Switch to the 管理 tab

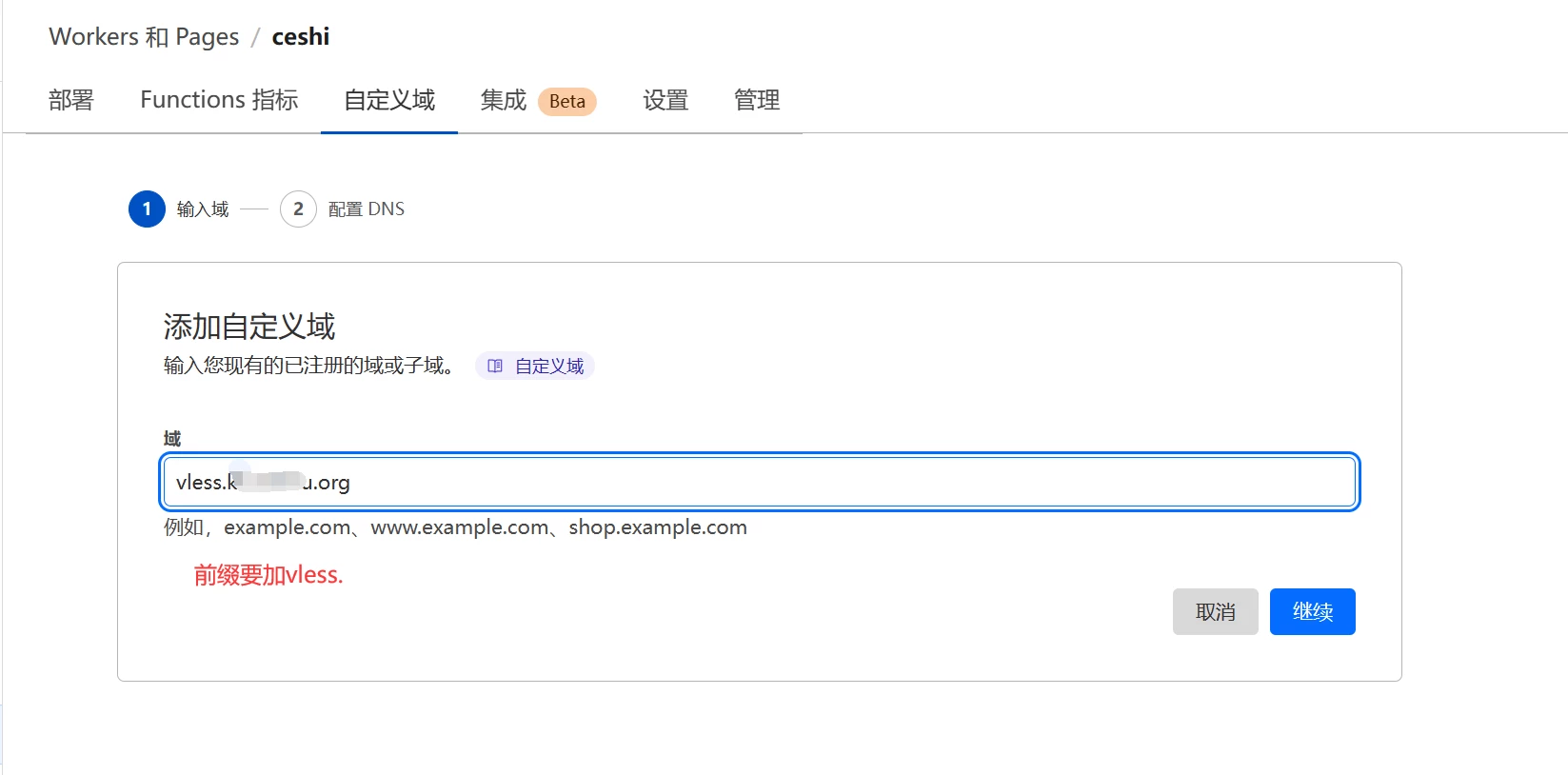(757, 100)
